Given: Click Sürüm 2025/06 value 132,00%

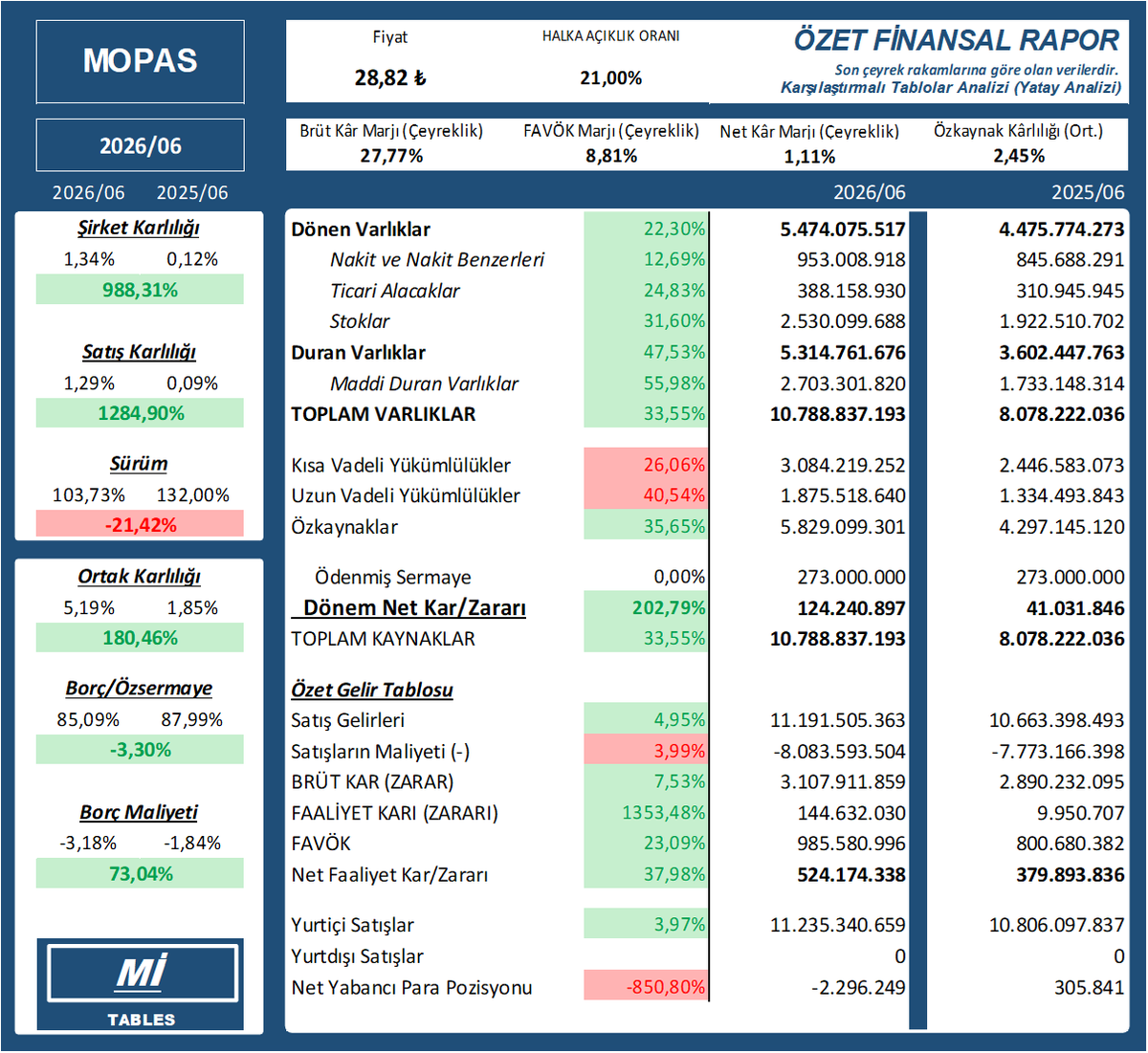Looking at the screenshot, I should [193, 495].
